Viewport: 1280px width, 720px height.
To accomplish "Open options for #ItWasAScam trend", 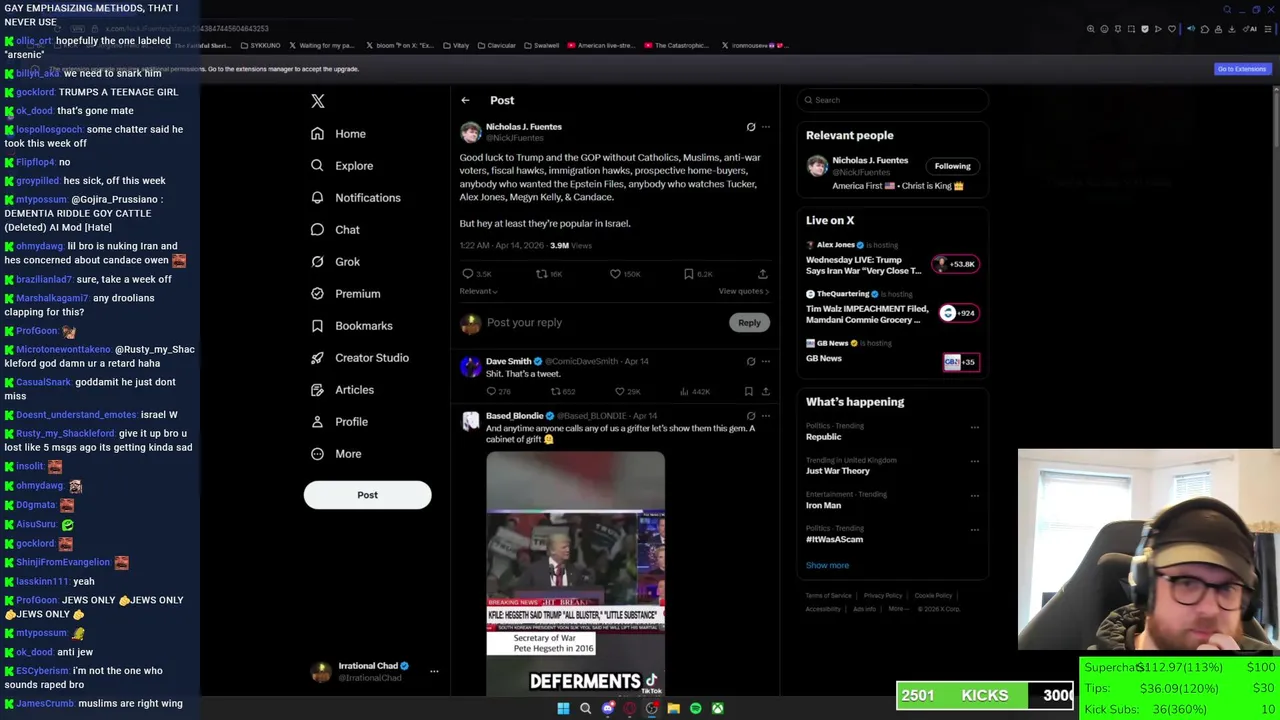I will 974,529.
